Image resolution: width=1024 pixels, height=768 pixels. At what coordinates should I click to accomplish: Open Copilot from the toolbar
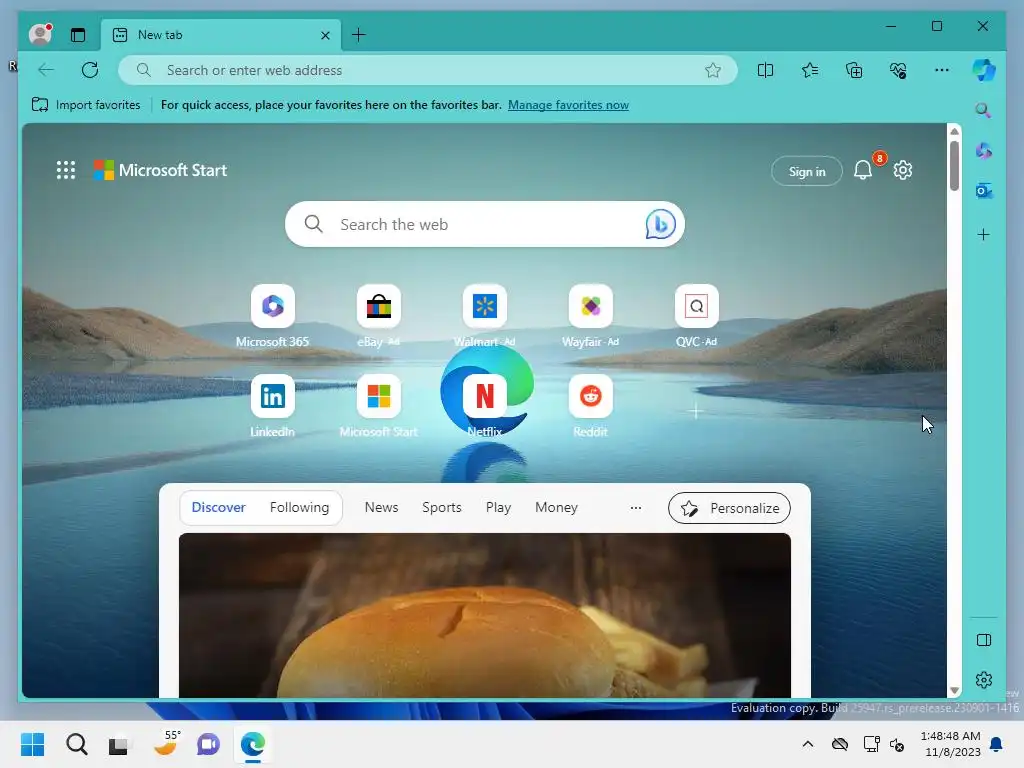tap(984, 70)
